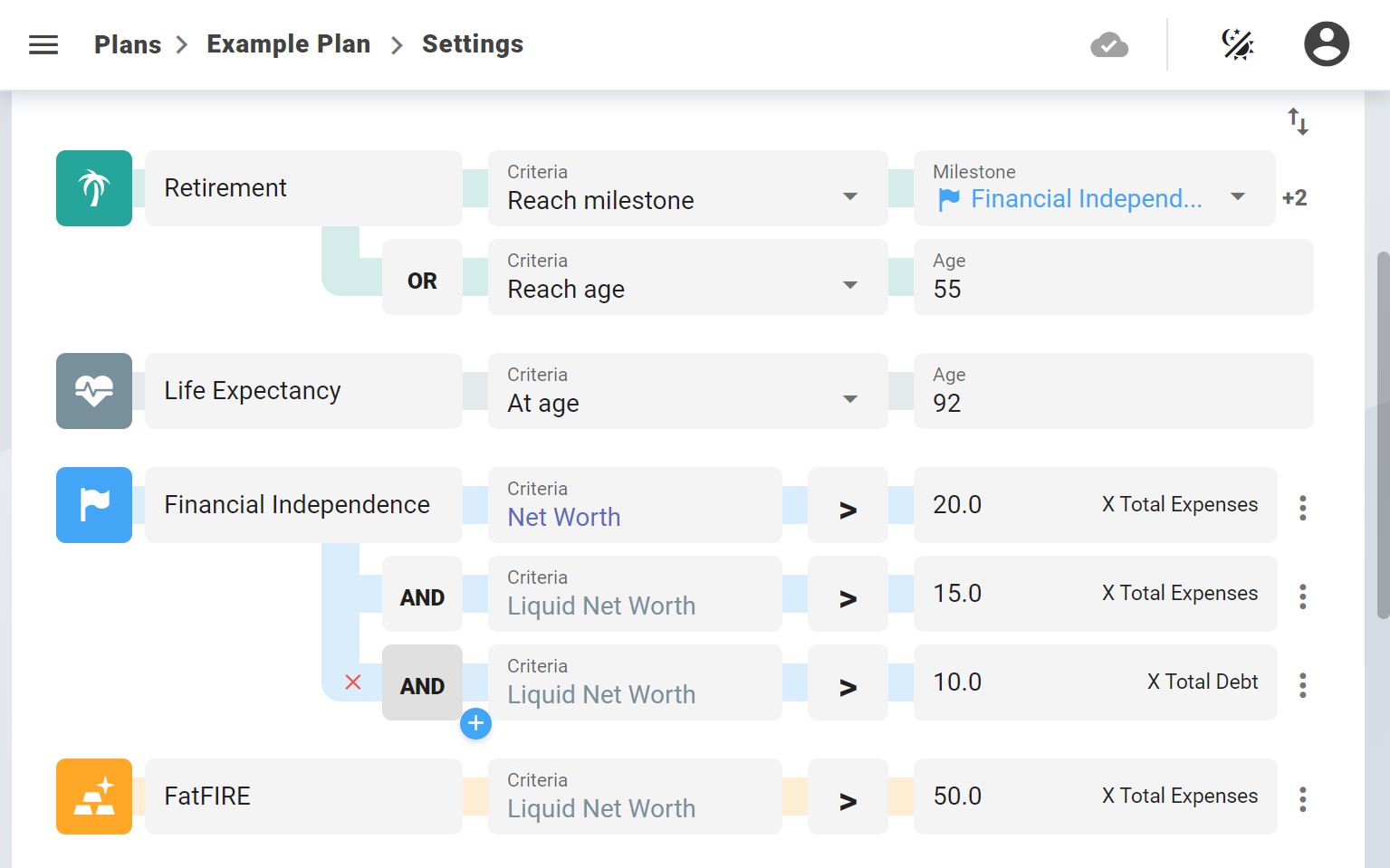Click the Life Expectancy heart icon
Screen dimensions: 1390x868
point(94,391)
